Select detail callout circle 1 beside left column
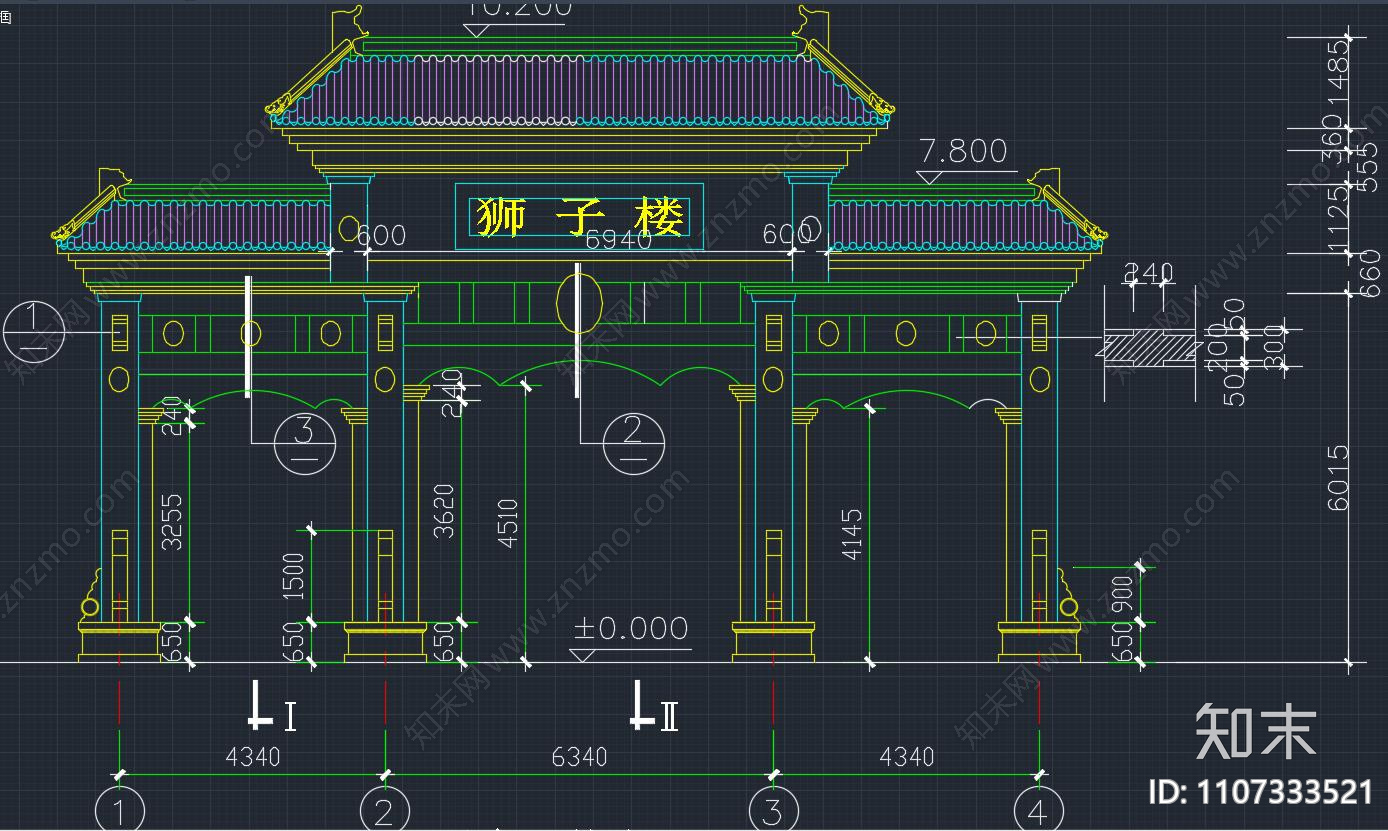1388x831 pixels. point(34,331)
